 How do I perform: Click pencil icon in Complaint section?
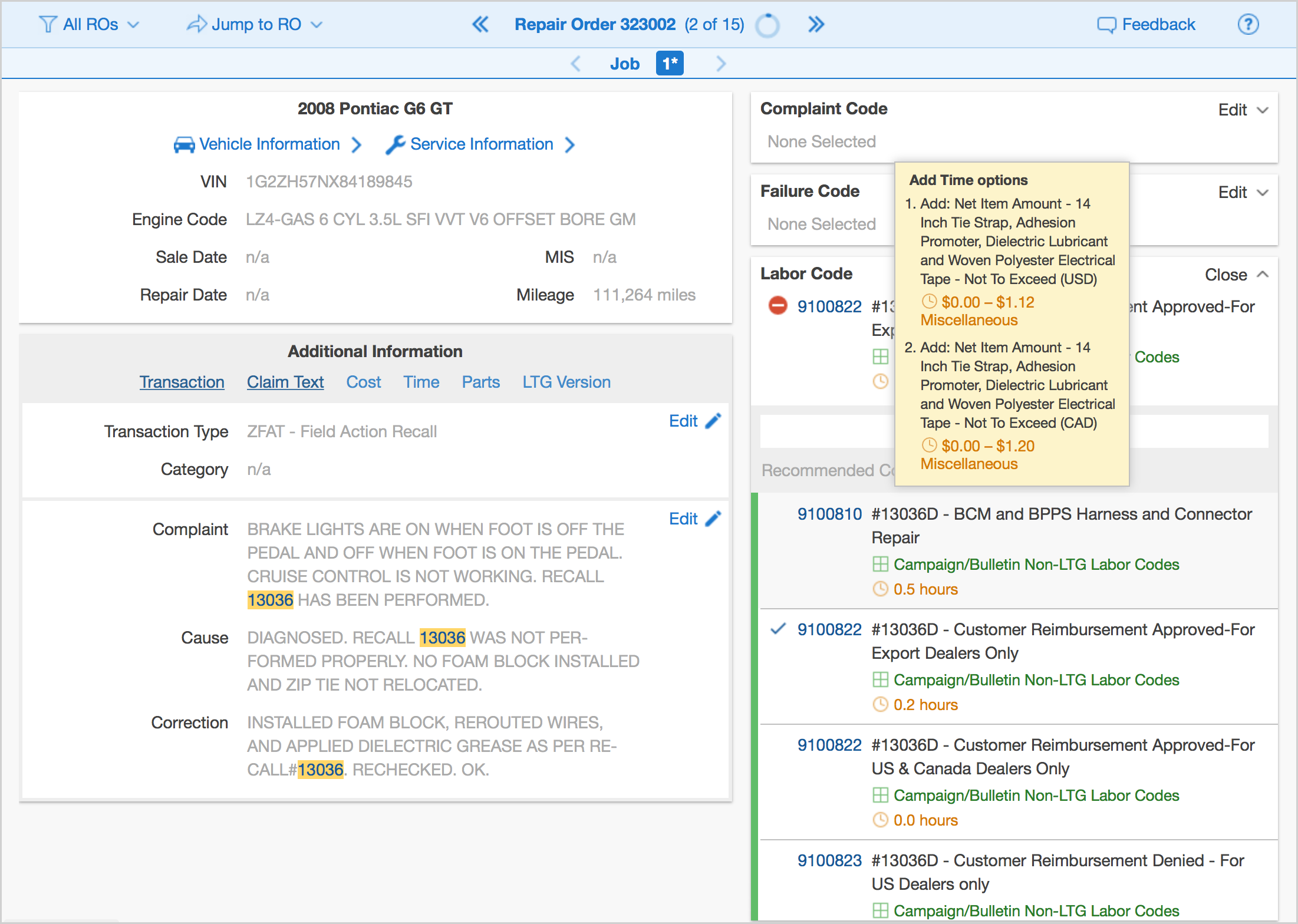click(x=713, y=519)
